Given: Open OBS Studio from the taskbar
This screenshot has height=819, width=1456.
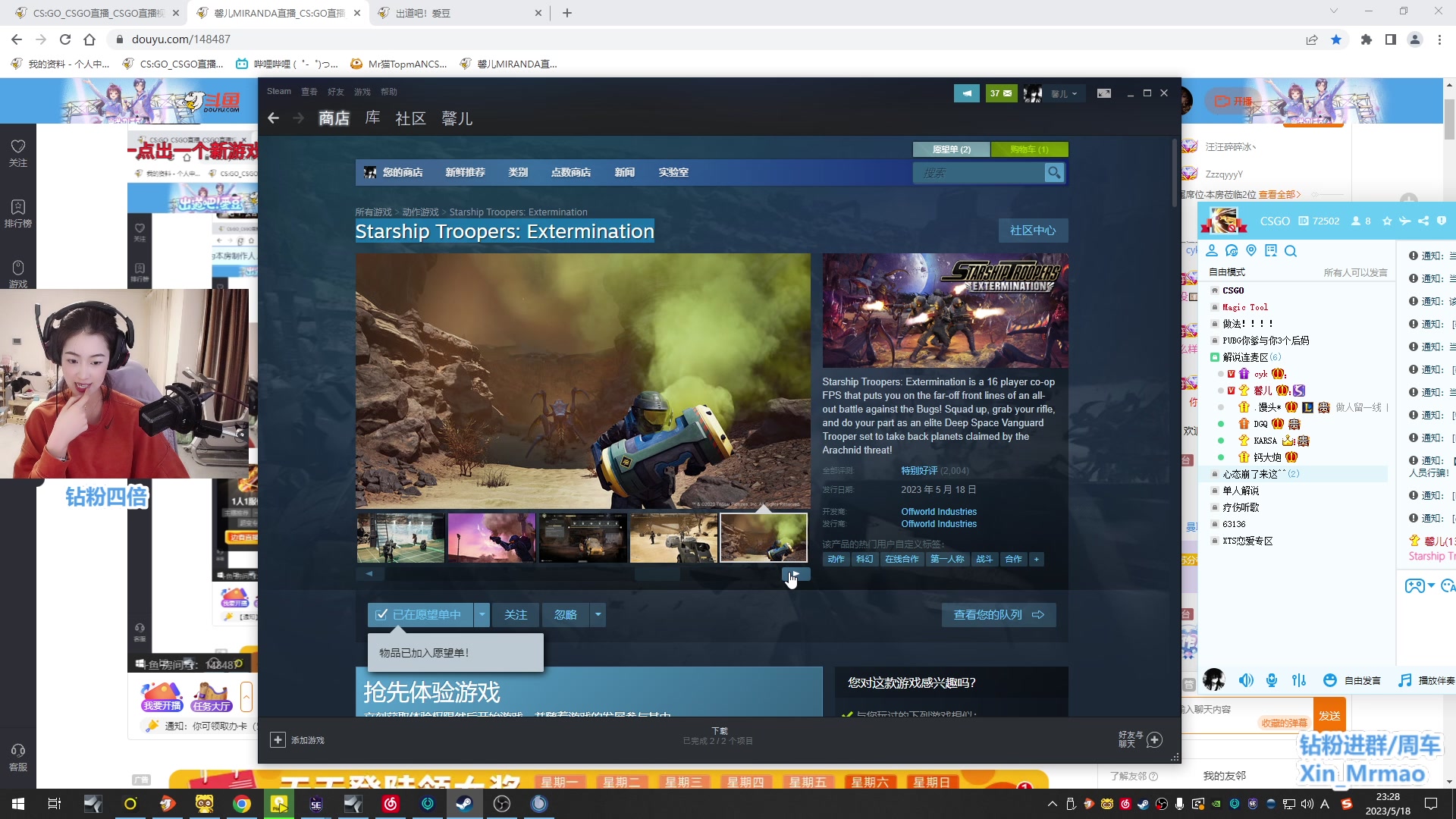Looking at the screenshot, I should (x=502, y=804).
